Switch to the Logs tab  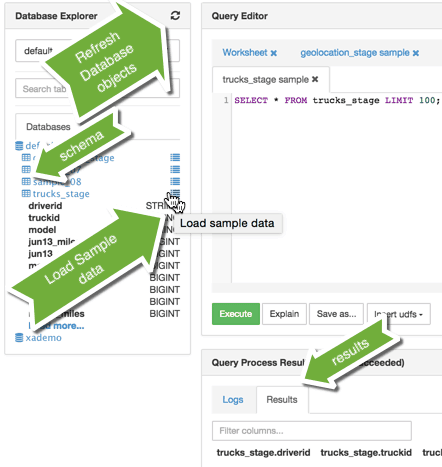233,400
